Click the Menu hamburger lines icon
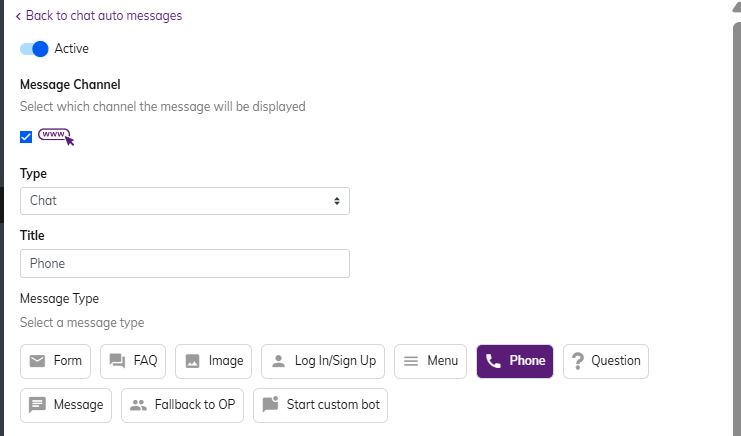 click(411, 361)
